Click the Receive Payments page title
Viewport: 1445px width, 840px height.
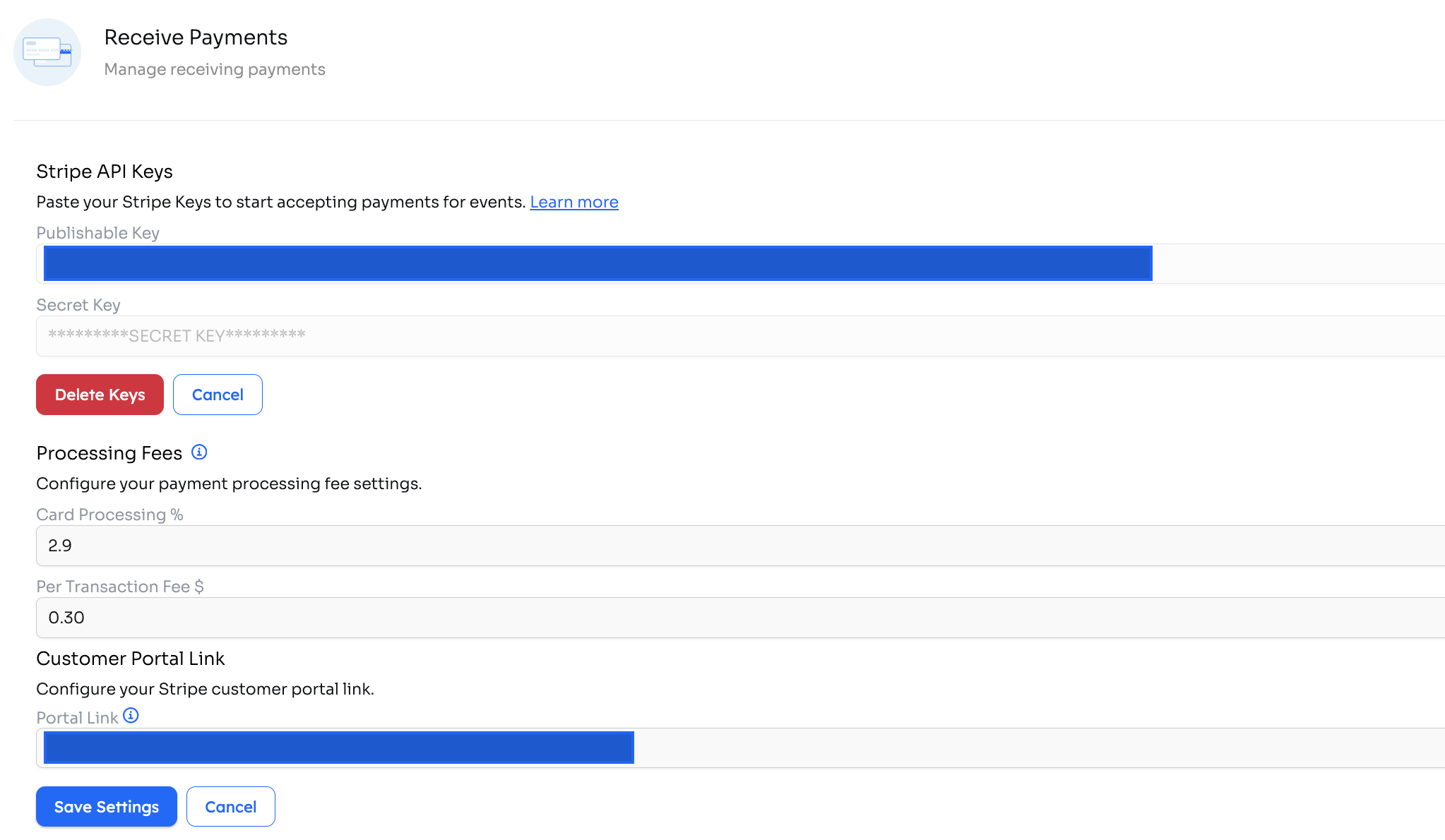196,37
